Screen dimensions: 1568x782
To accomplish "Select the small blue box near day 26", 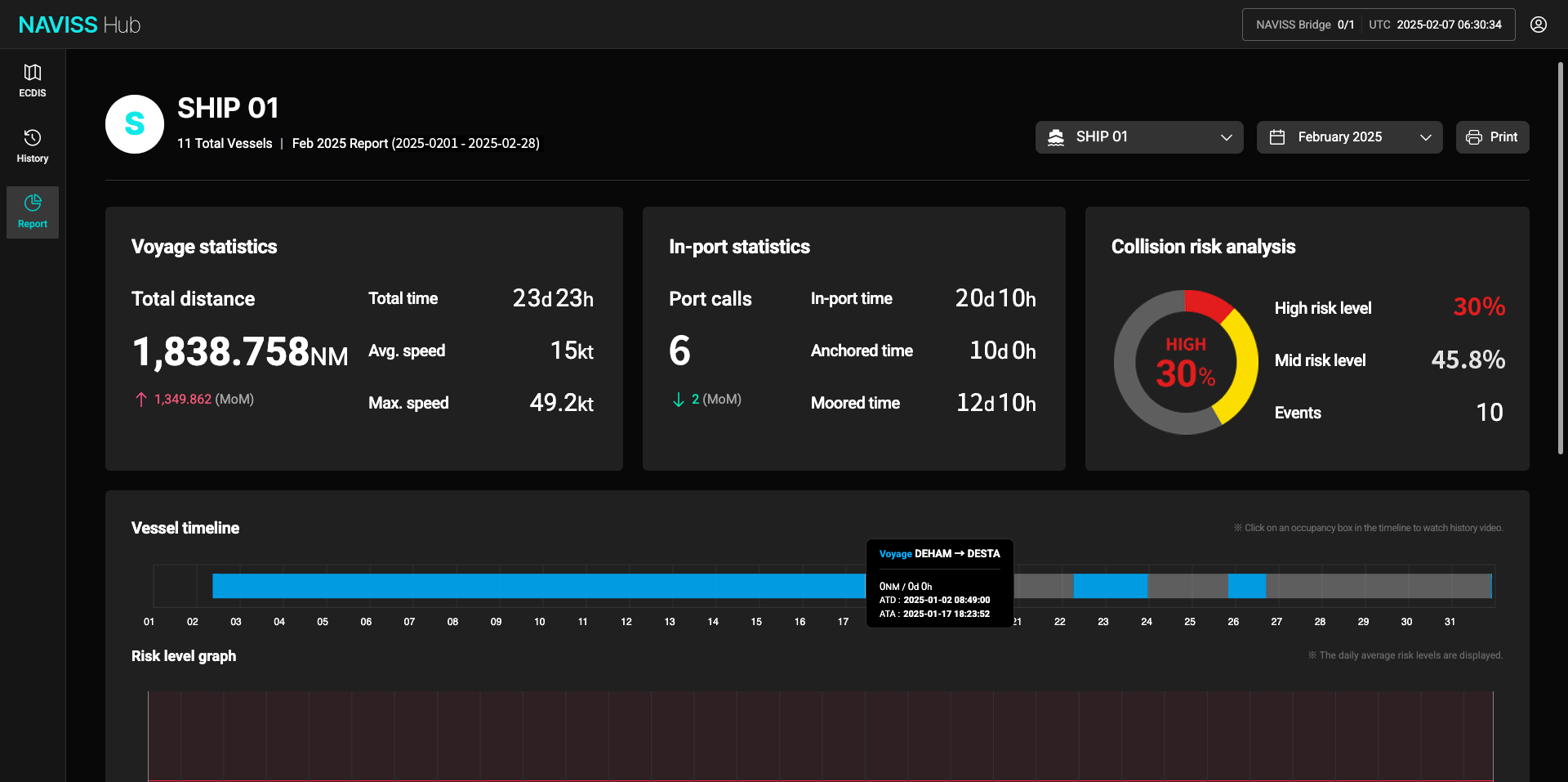I will 1246,586.
